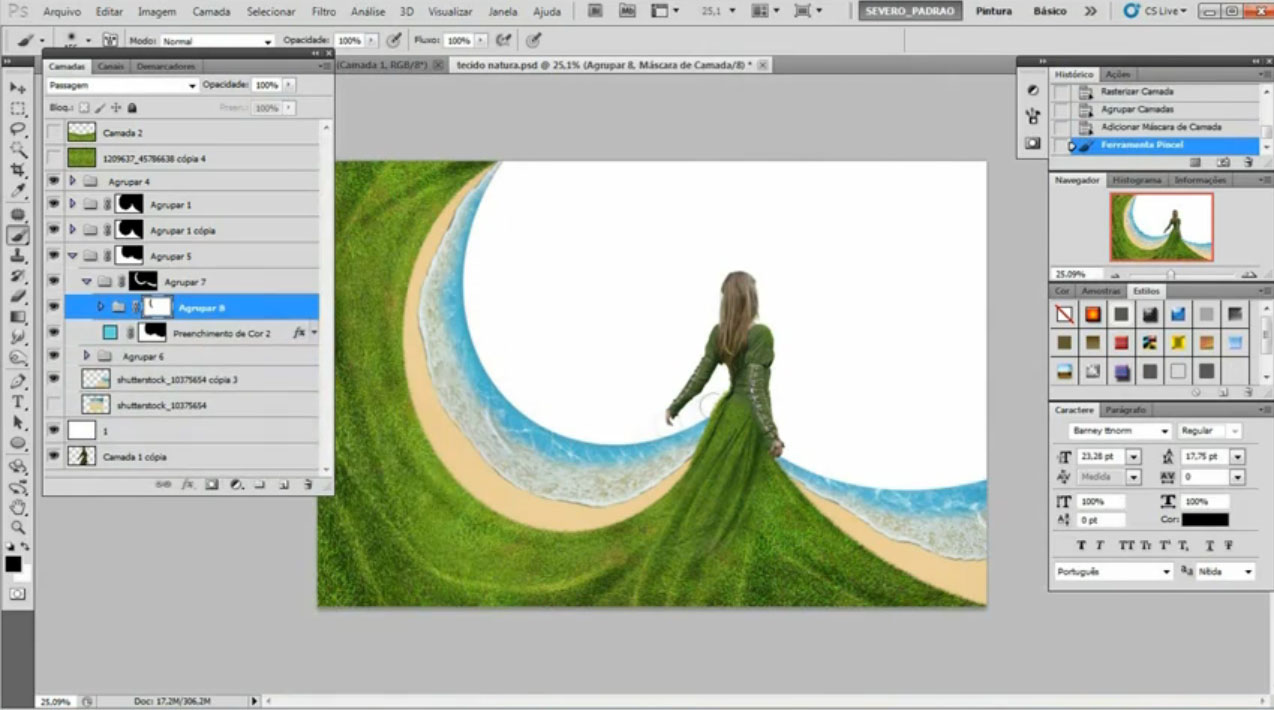This screenshot has width=1274, height=710.
Task: Open the Passagem blend mode dropdown
Action: (122, 86)
